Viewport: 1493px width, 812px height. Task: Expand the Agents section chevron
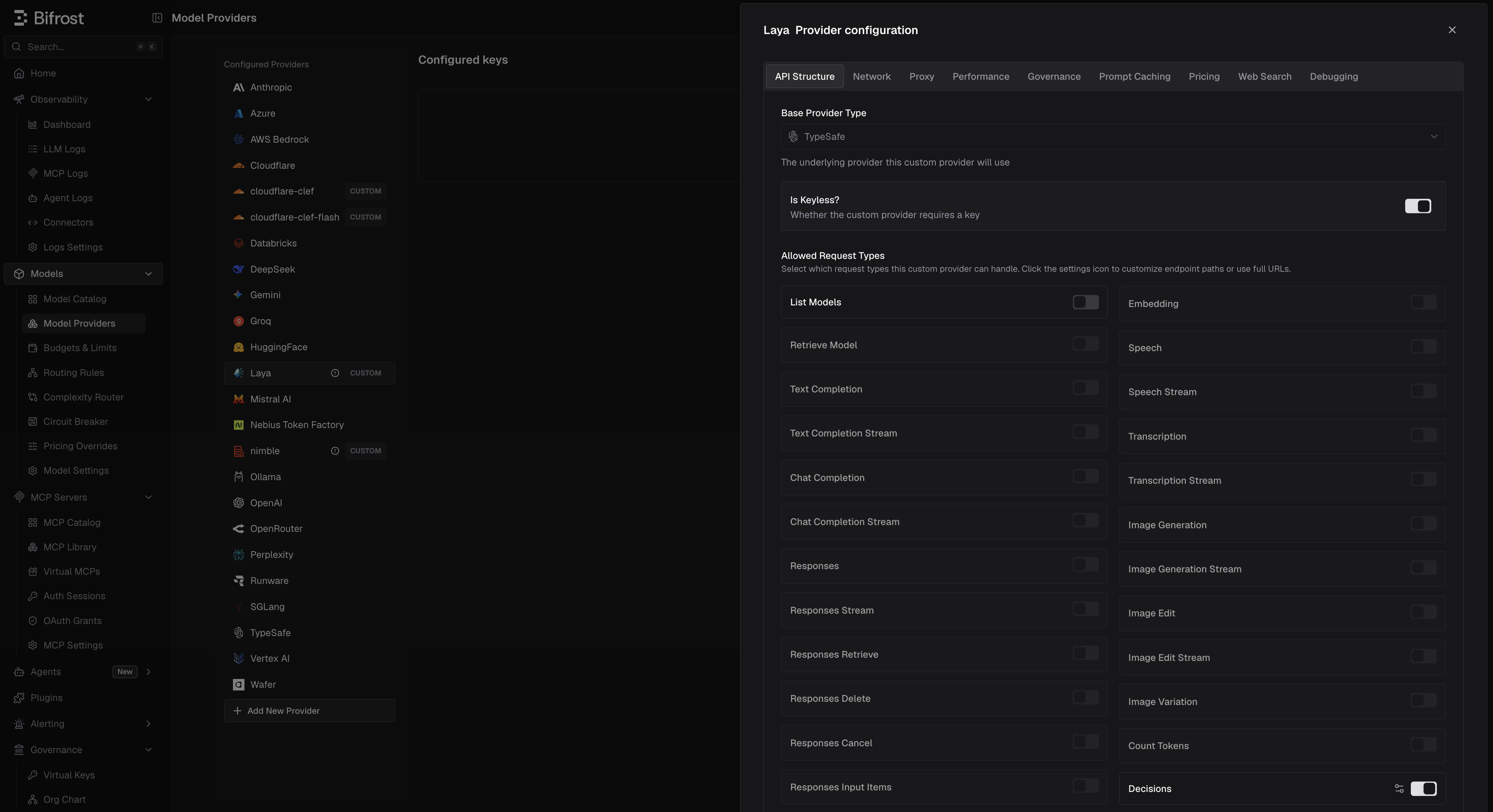tap(148, 672)
